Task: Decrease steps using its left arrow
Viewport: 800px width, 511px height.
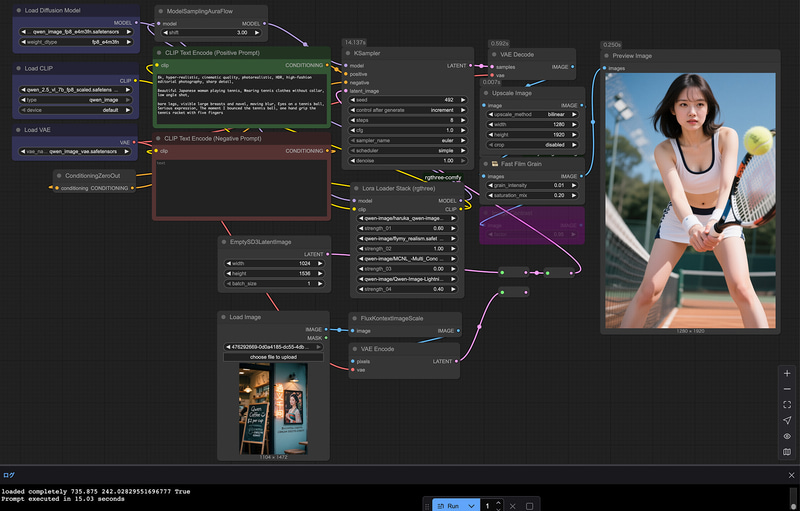Action: point(353,120)
